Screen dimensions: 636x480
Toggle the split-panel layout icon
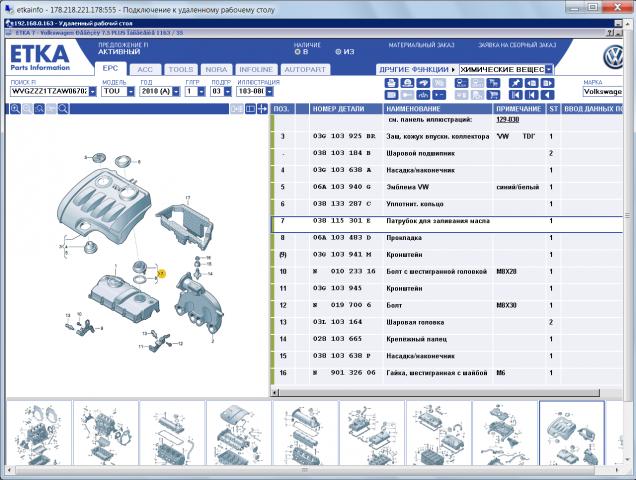[x=251, y=109]
